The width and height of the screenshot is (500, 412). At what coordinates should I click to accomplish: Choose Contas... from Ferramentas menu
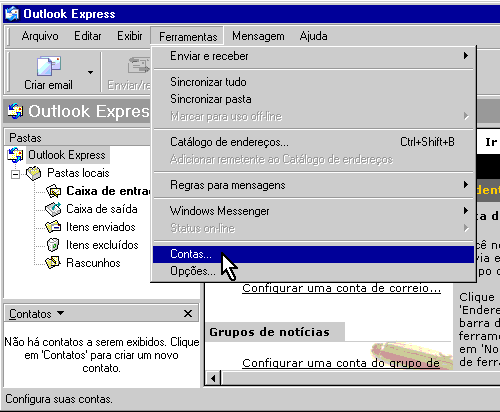point(313,254)
